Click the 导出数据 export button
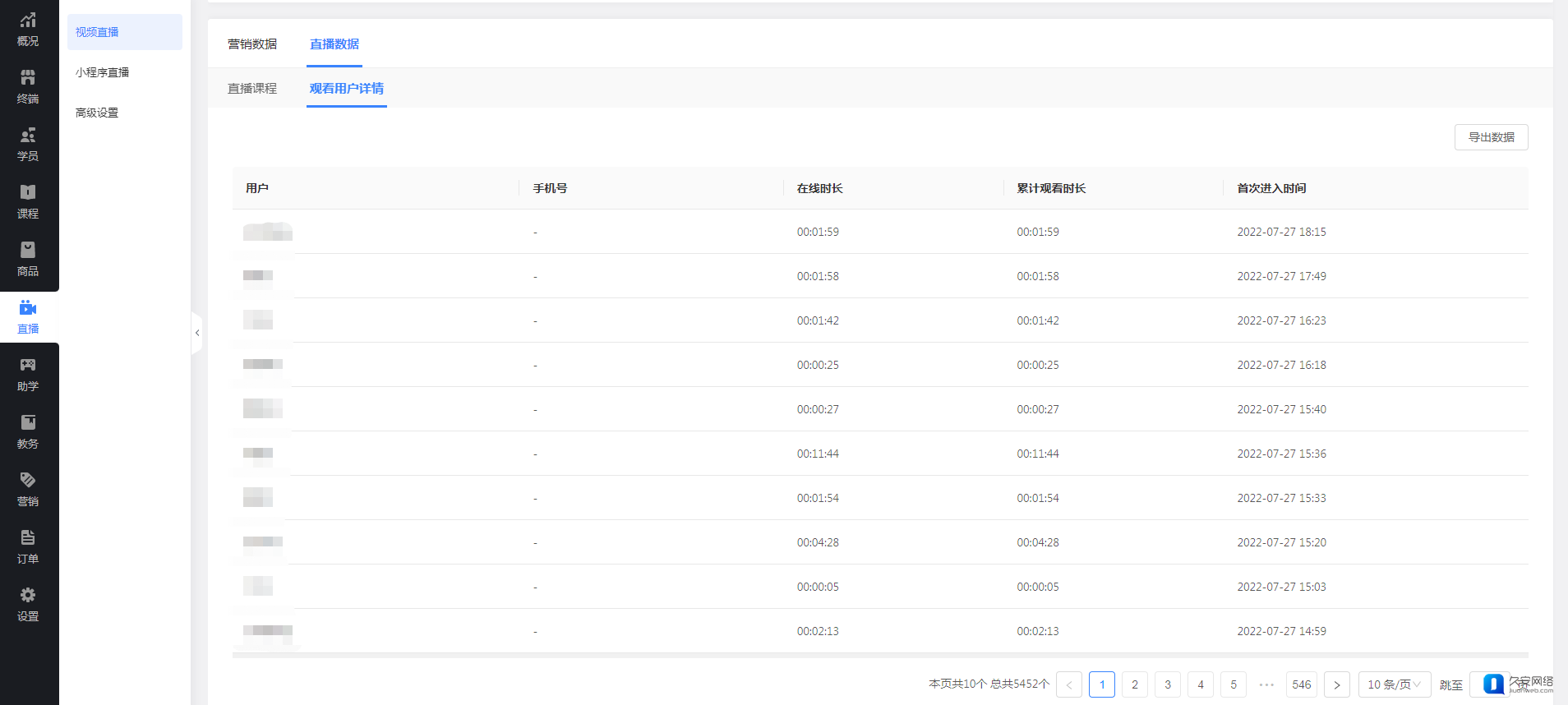1568x705 pixels. [x=1492, y=137]
